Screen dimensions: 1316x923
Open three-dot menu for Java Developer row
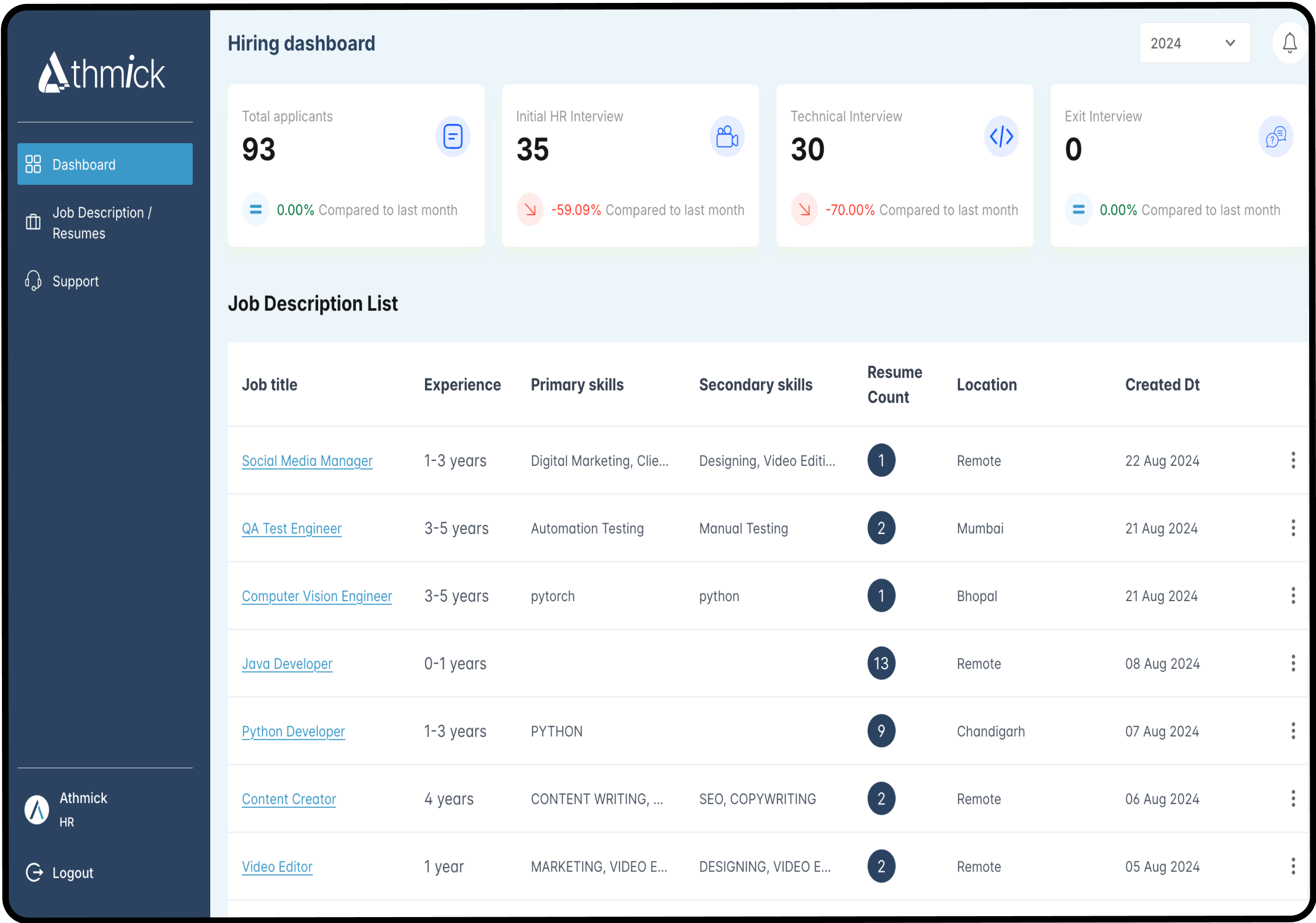point(1292,663)
